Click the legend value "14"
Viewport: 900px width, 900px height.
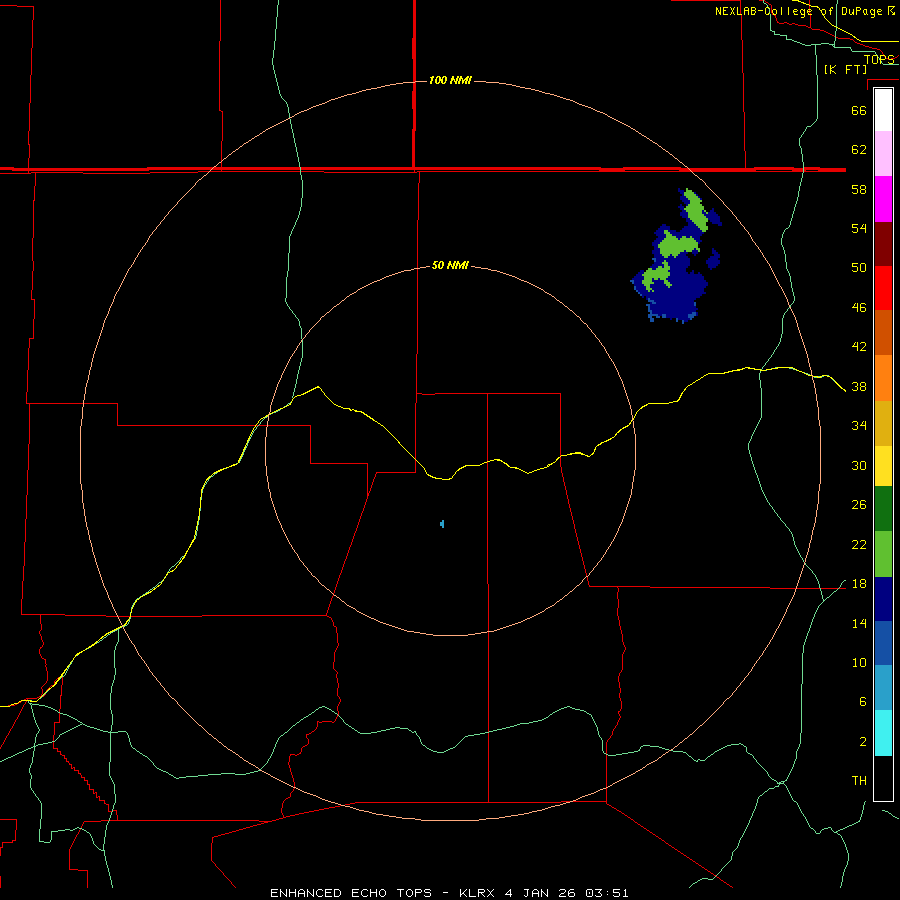(x=859, y=623)
